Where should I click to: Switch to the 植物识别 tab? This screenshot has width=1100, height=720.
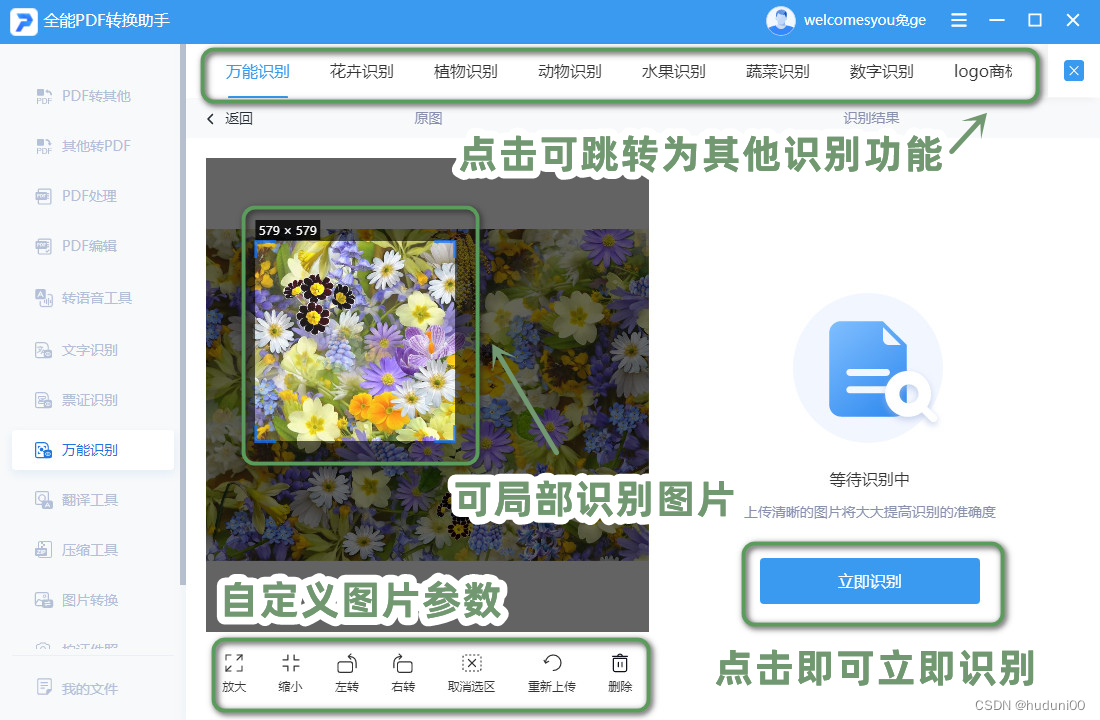pyautogui.click(x=465, y=72)
